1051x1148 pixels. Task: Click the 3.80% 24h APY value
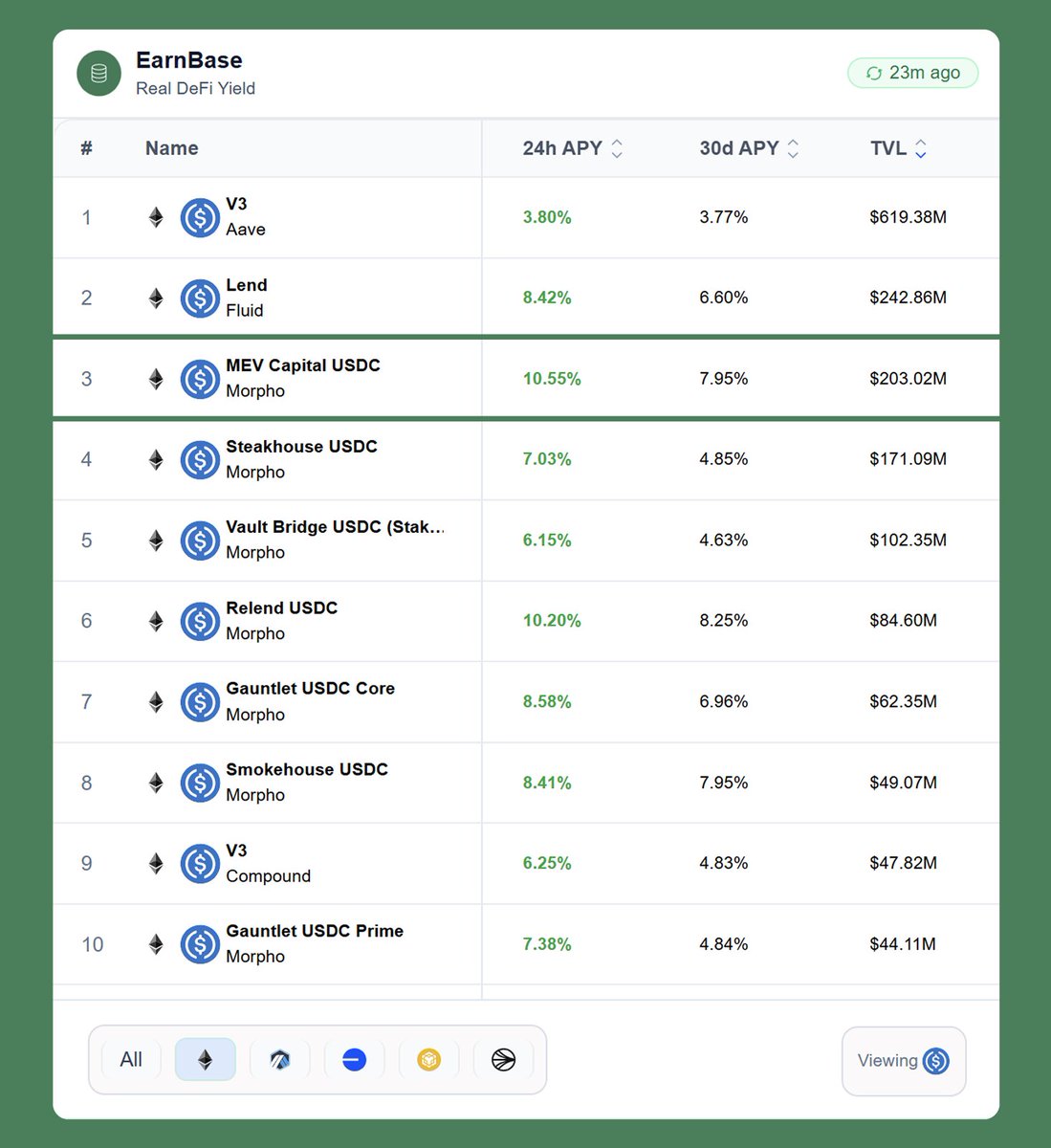click(547, 217)
